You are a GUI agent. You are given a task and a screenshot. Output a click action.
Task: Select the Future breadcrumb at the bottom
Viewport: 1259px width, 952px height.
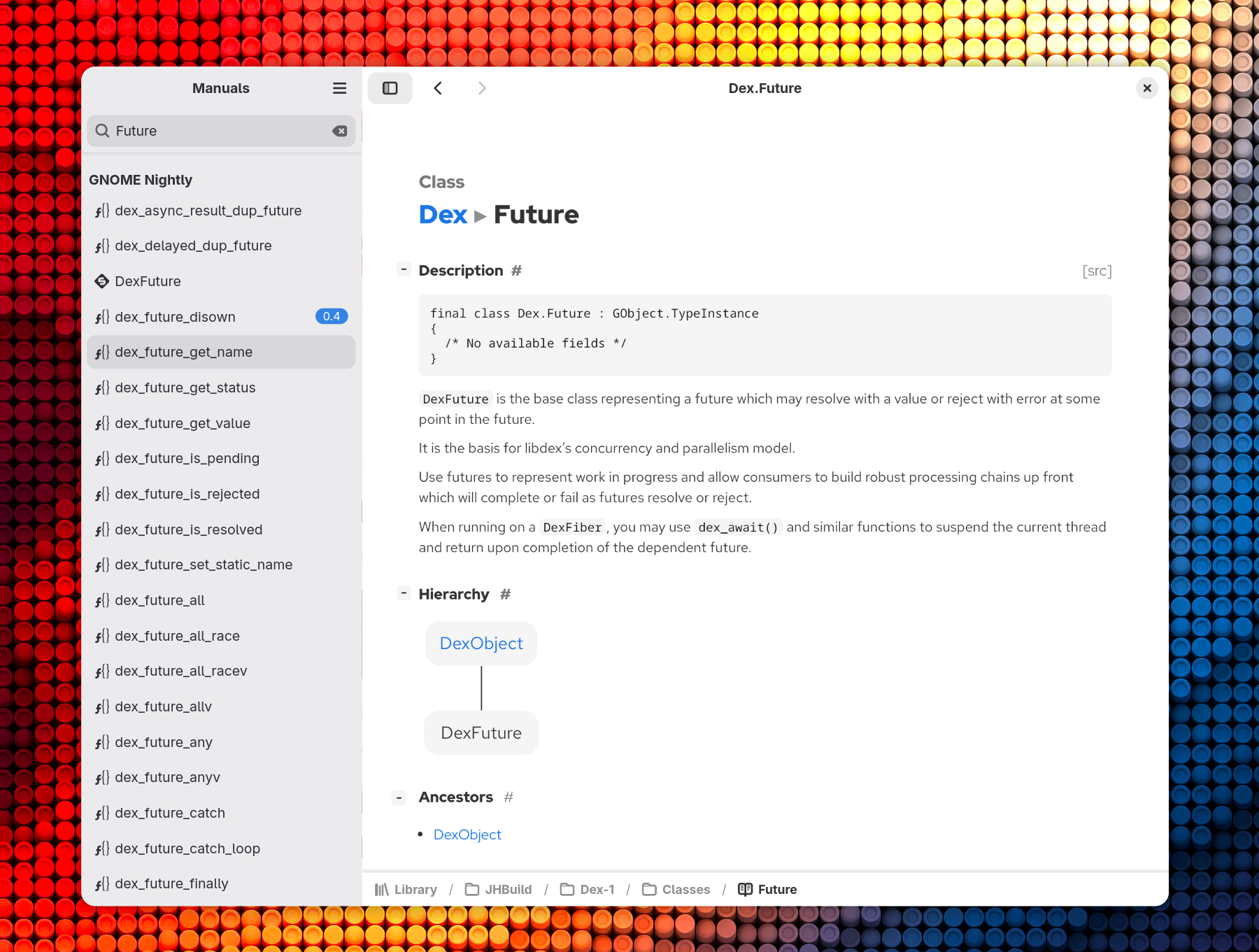coord(776,889)
